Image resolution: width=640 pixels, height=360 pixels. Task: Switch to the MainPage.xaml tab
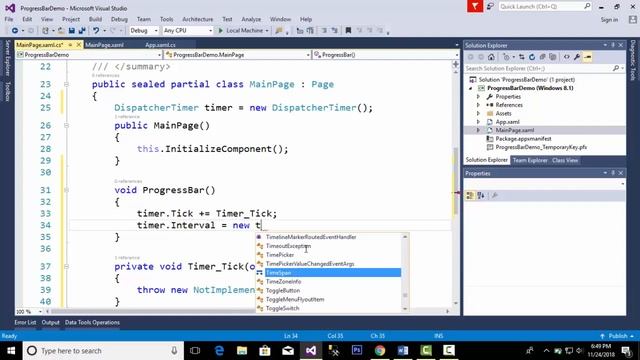click(x=104, y=45)
